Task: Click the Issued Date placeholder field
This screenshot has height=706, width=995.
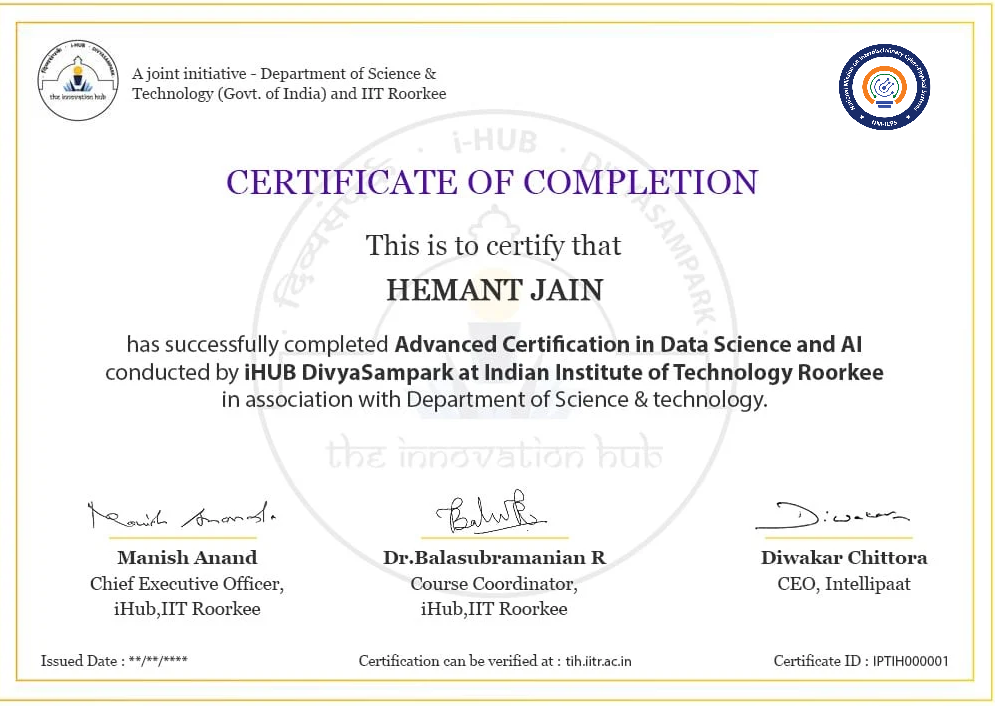Action: (158, 661)
